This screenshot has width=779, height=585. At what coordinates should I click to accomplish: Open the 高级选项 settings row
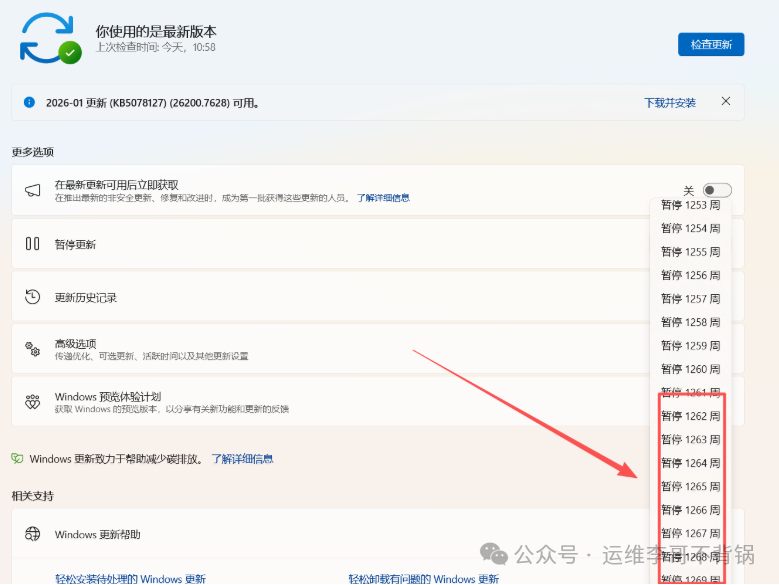tap(331, 349)
